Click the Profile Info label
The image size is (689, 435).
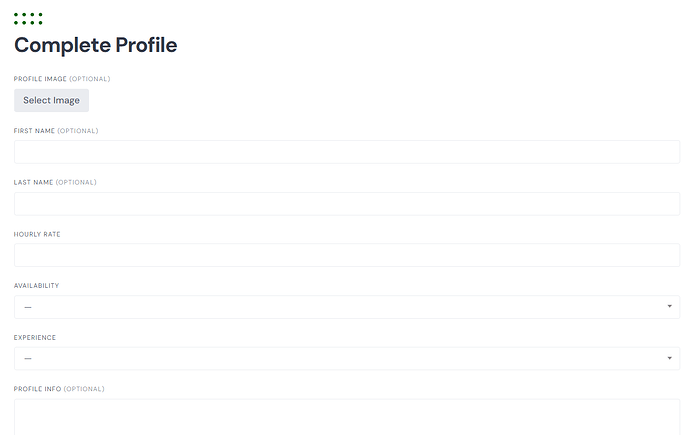(x=37, y=389)
